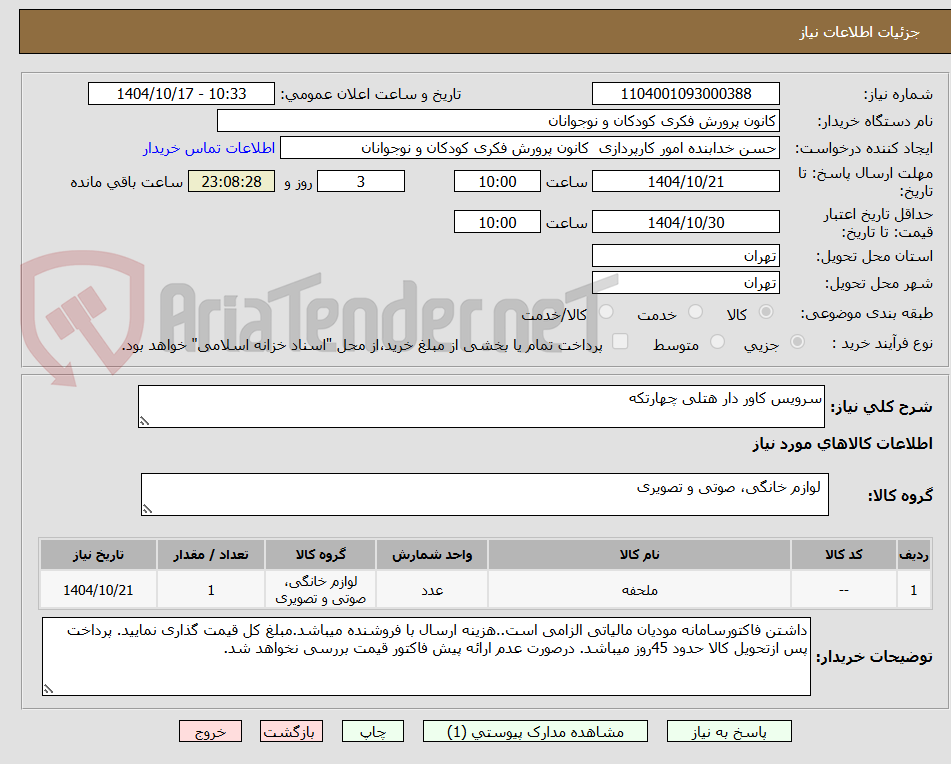Click the استان محل تحویل field
Viewport: 951px width, 764px height.
point(685,256)
